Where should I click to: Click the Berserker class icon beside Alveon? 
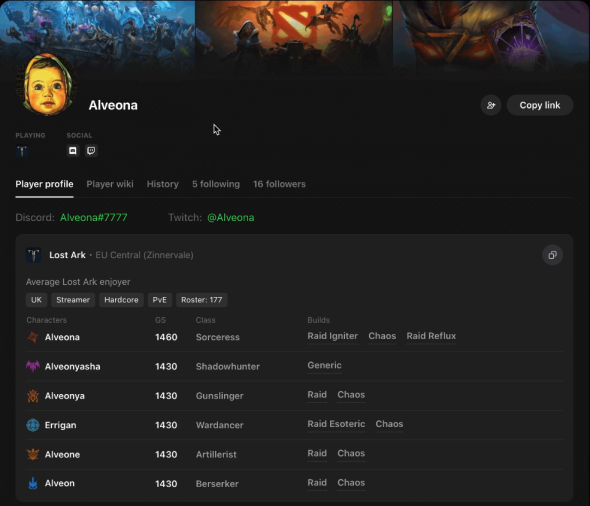[x=33, y=483]
